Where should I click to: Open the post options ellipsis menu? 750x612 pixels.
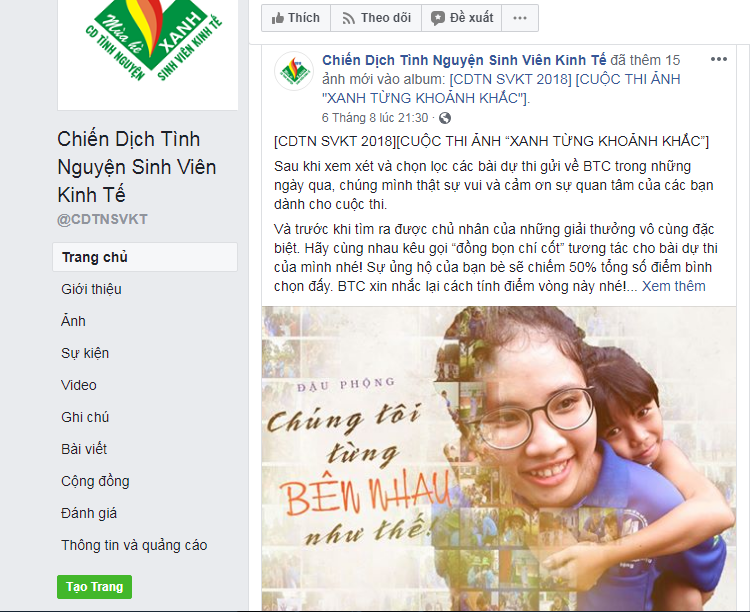(x=718, y=59)
